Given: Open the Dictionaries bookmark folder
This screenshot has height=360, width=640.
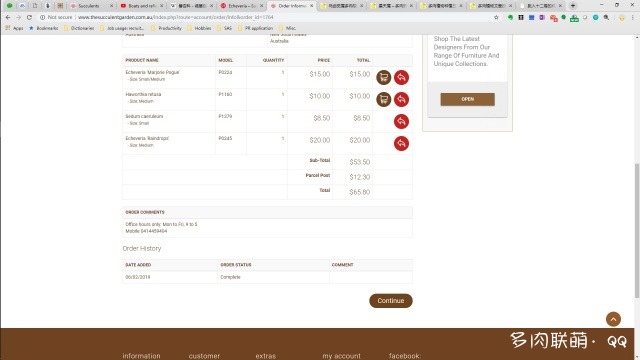Looking at the screenshot, I should 79,28.
